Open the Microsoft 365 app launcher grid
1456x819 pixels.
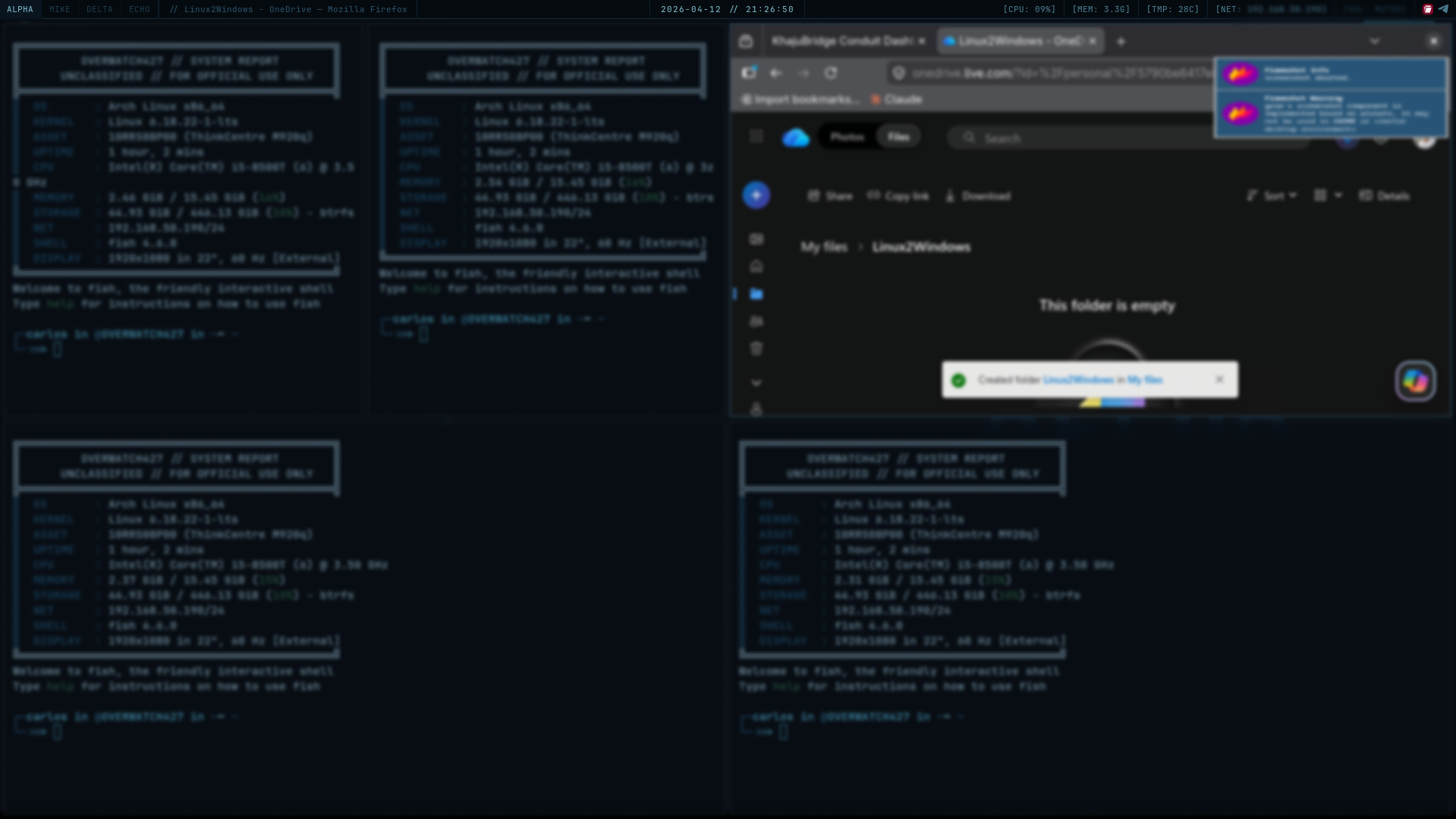point(756,137)
